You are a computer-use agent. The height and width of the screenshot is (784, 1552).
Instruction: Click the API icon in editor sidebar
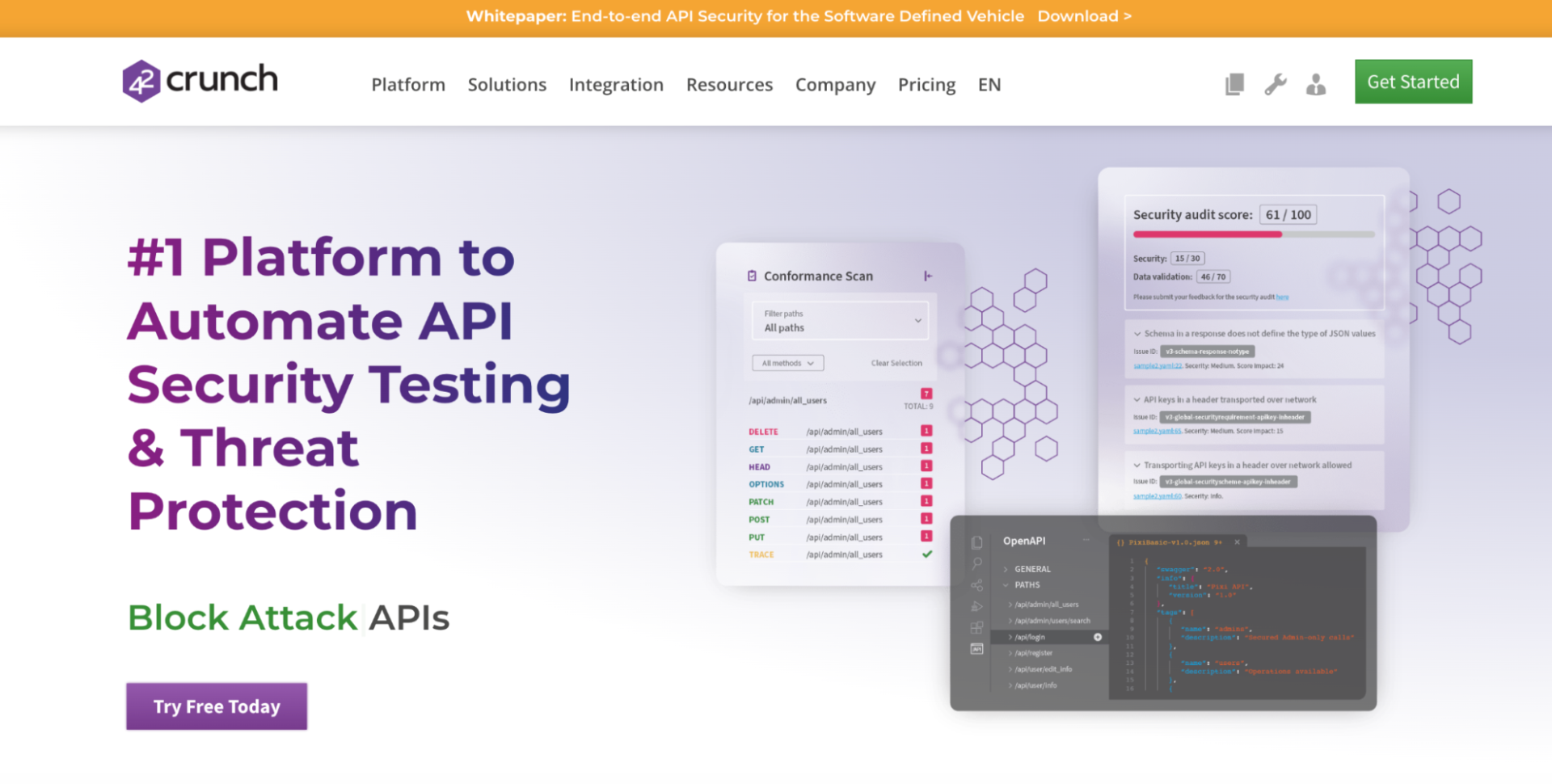click(977, 649)
